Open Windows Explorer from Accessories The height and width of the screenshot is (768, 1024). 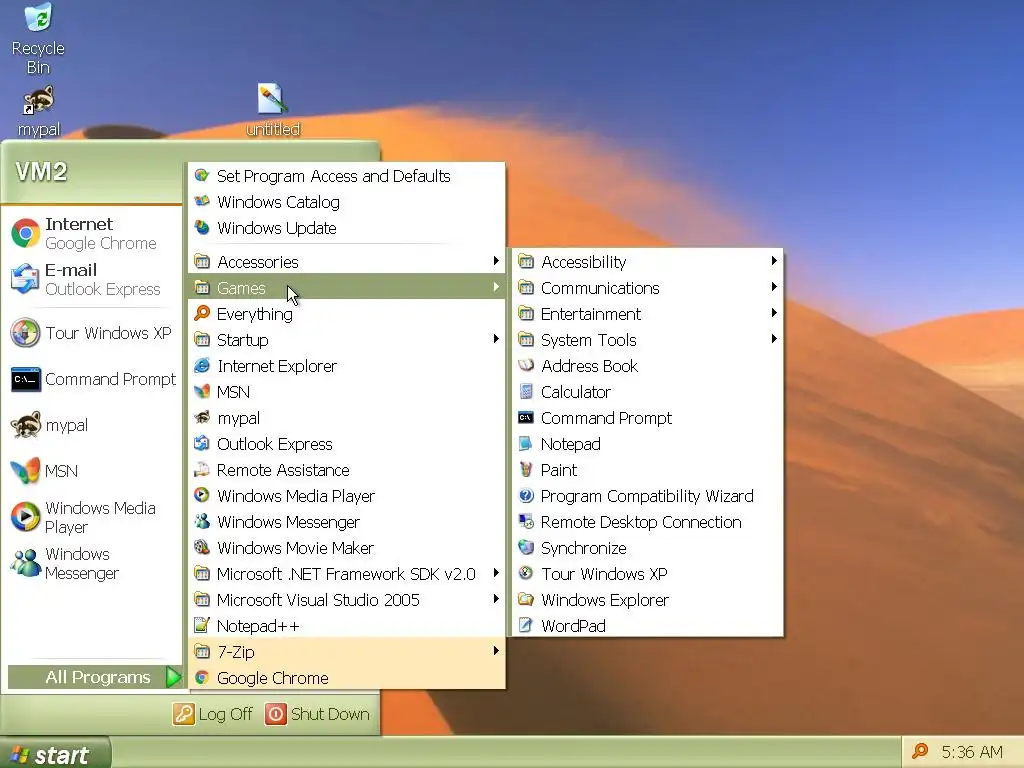pyautogui.click(x=648, y=600)
